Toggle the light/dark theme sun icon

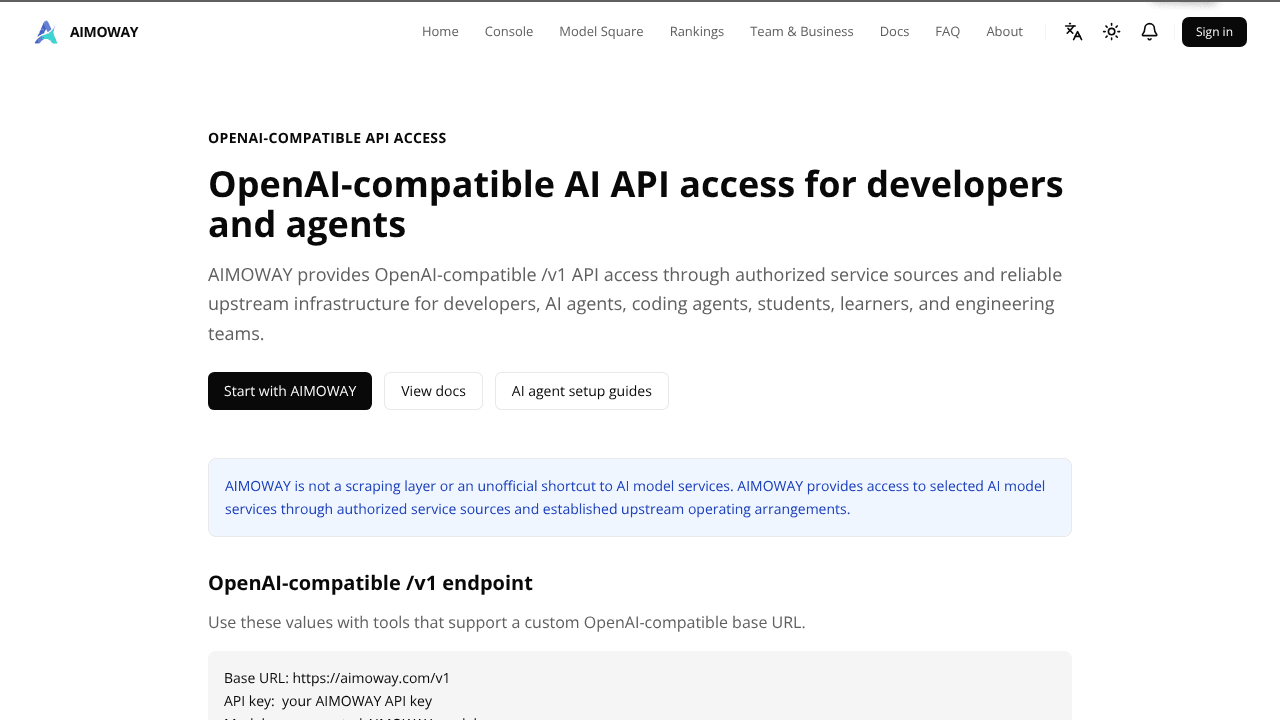coord(1112,32)
